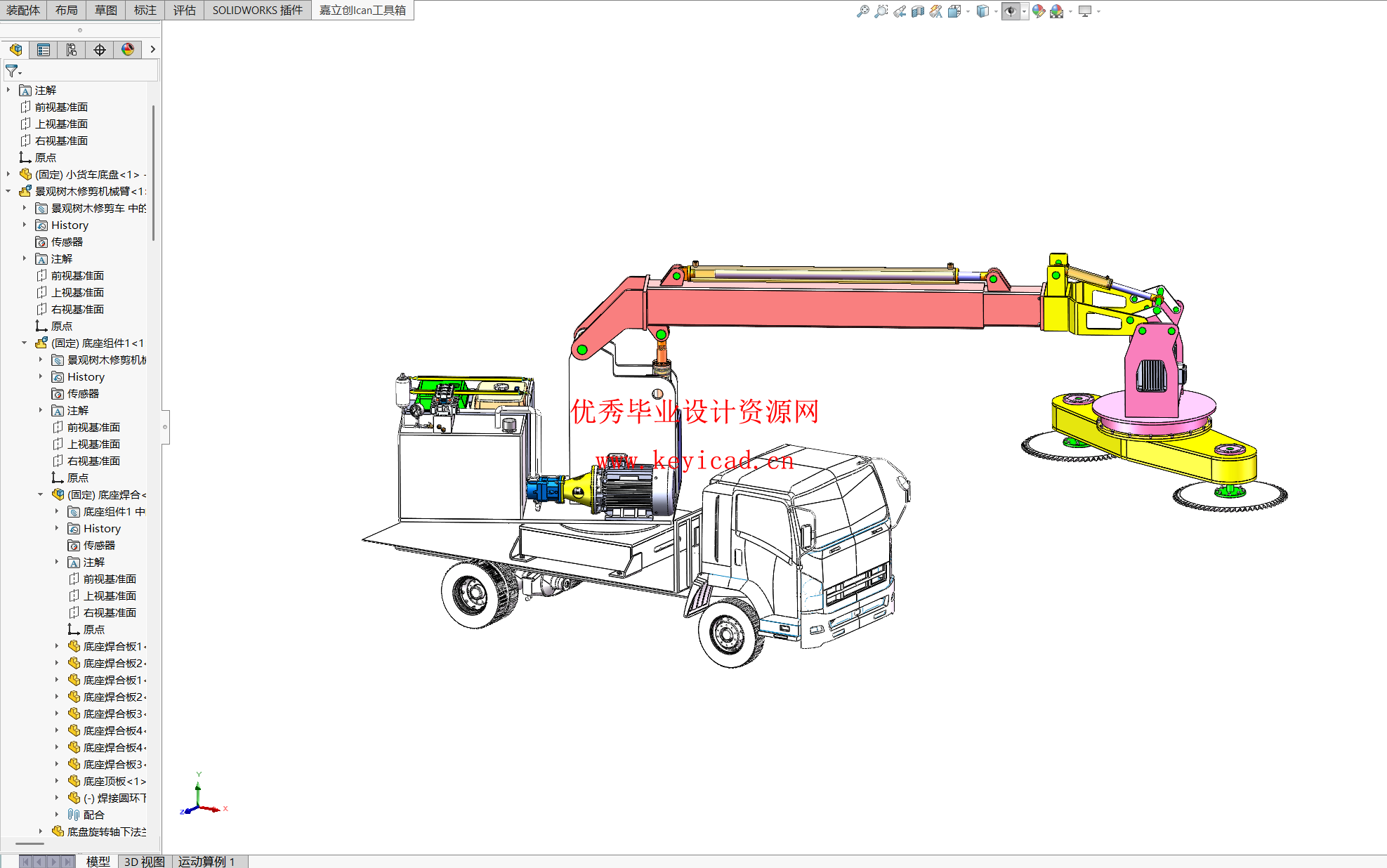Open the 布局 ribbon tab
Viewport: 1387px width, 868px height.
coord(67,10)
